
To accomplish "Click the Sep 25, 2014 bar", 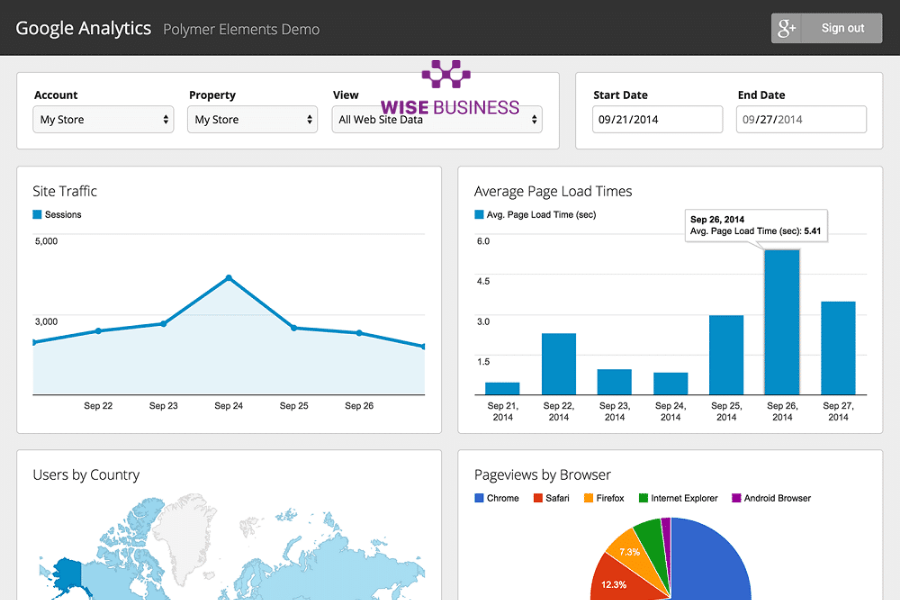I will click(x=726, y=355).
